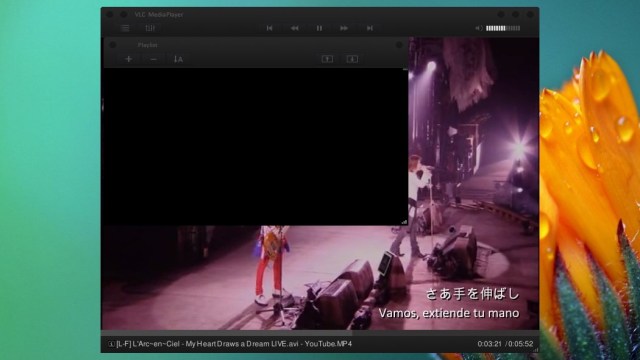Sort the playlist alphabetically
The height and width of the screenshot is (360, 640).
(x=178, y=59)
